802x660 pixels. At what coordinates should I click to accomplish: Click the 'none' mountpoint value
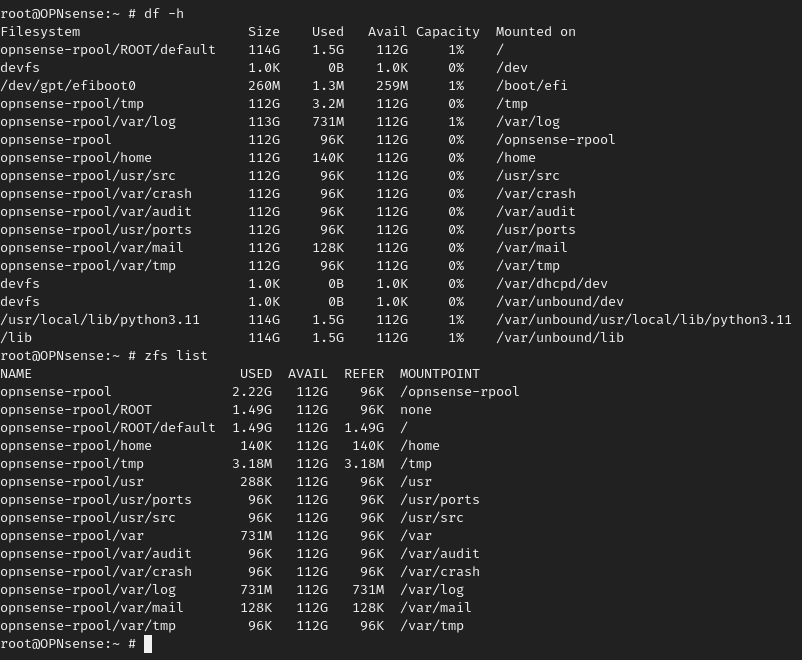pos(416,410)
